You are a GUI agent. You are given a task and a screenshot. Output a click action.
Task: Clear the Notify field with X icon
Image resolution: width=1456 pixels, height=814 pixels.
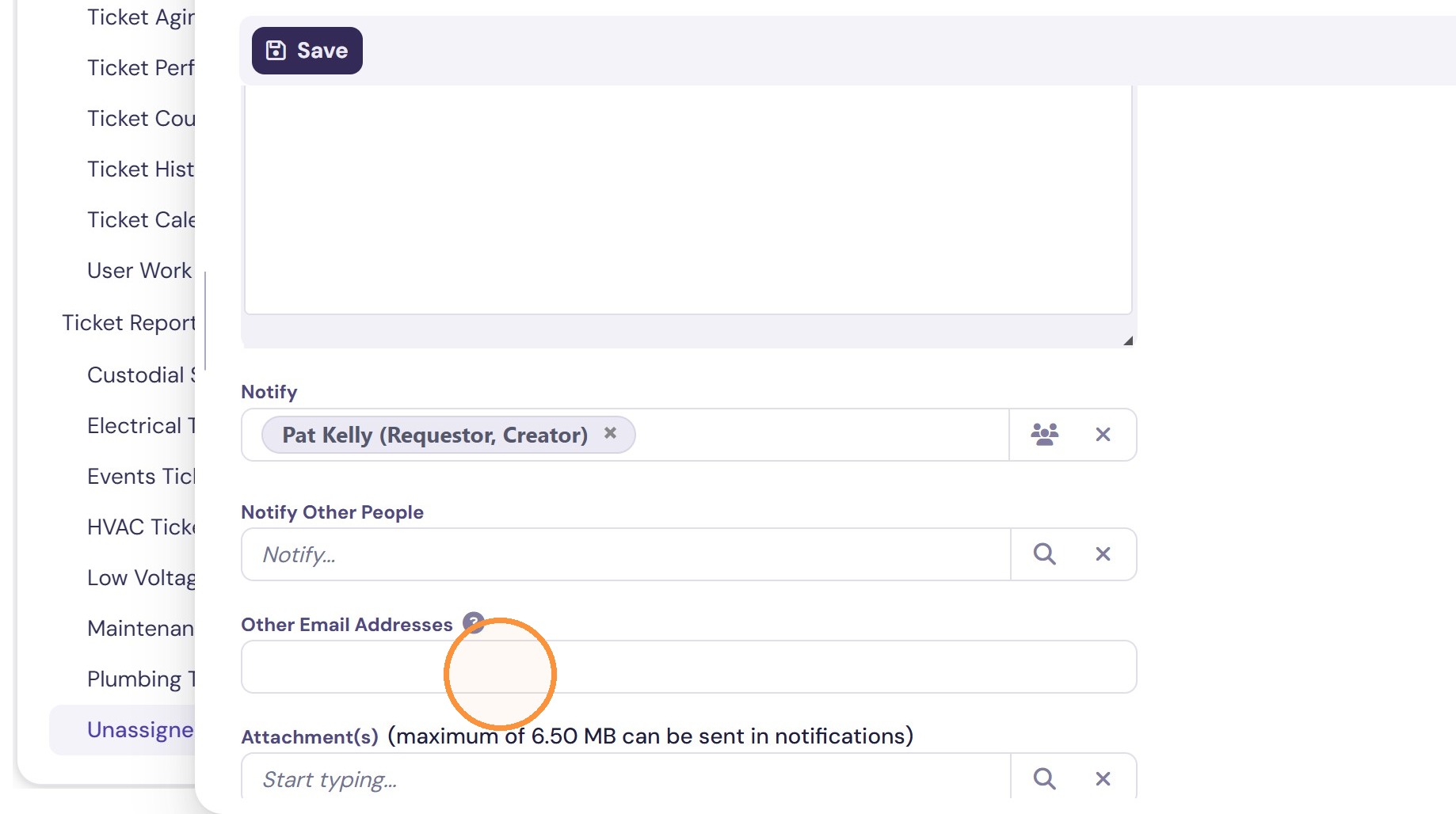(x=1103, y=434)
